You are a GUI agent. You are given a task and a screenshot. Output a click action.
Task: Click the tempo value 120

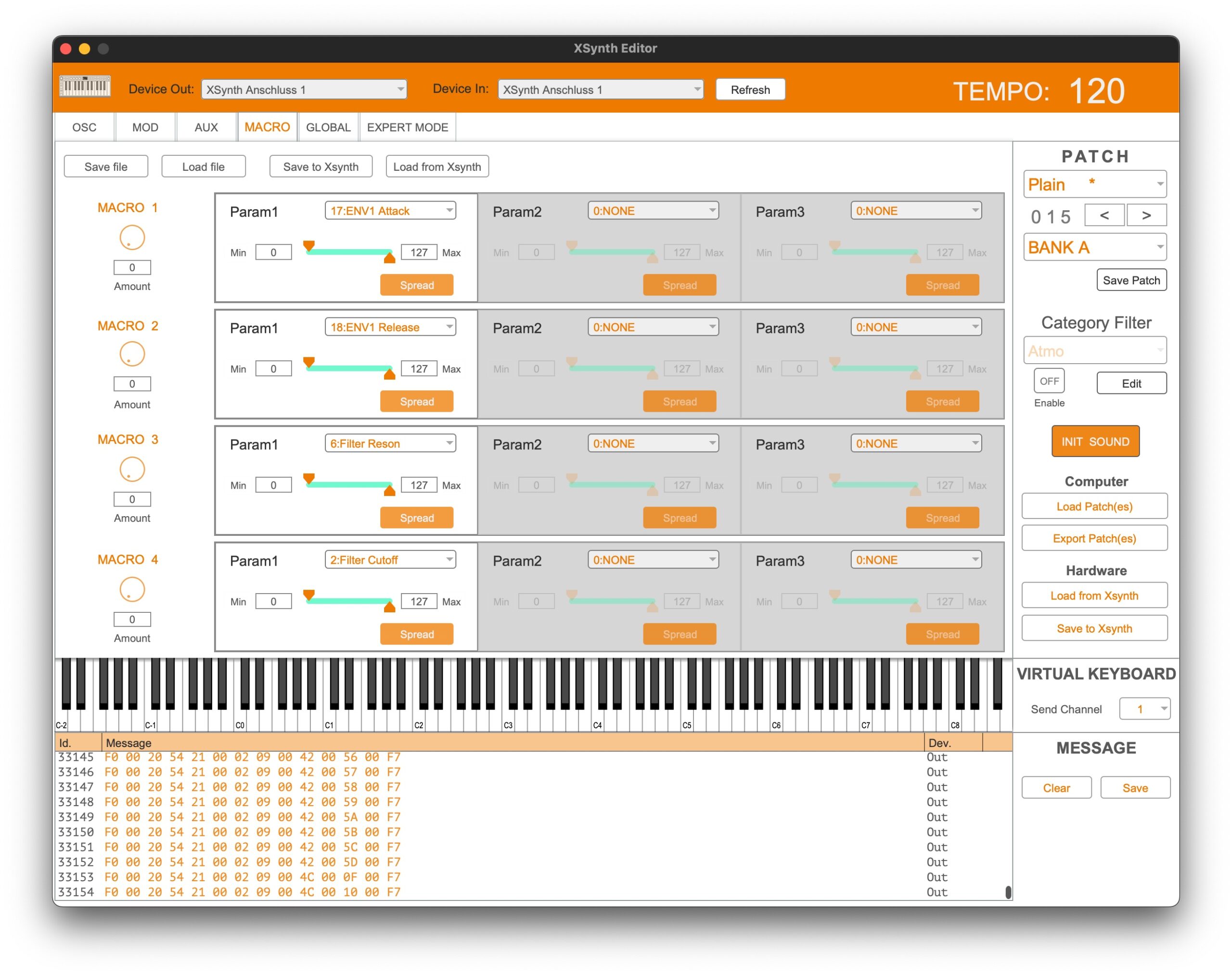[1097, 91]
